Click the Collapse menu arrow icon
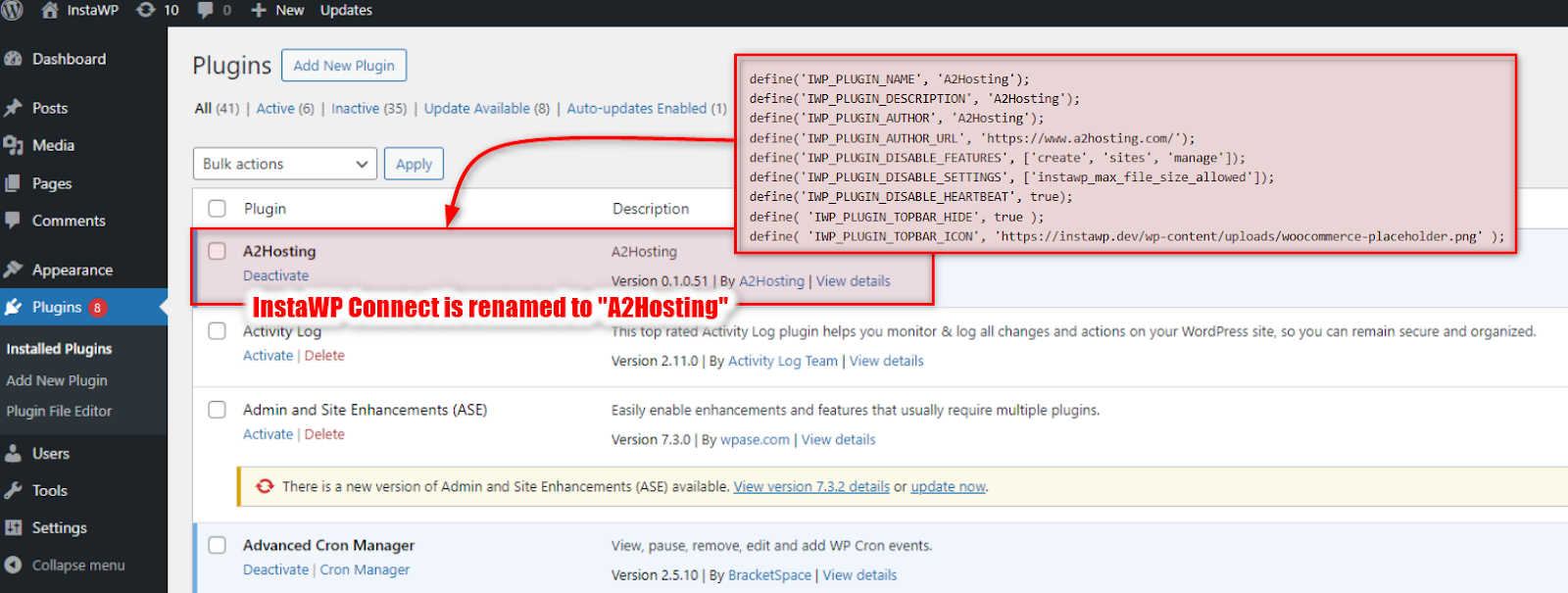 (14, 566)
